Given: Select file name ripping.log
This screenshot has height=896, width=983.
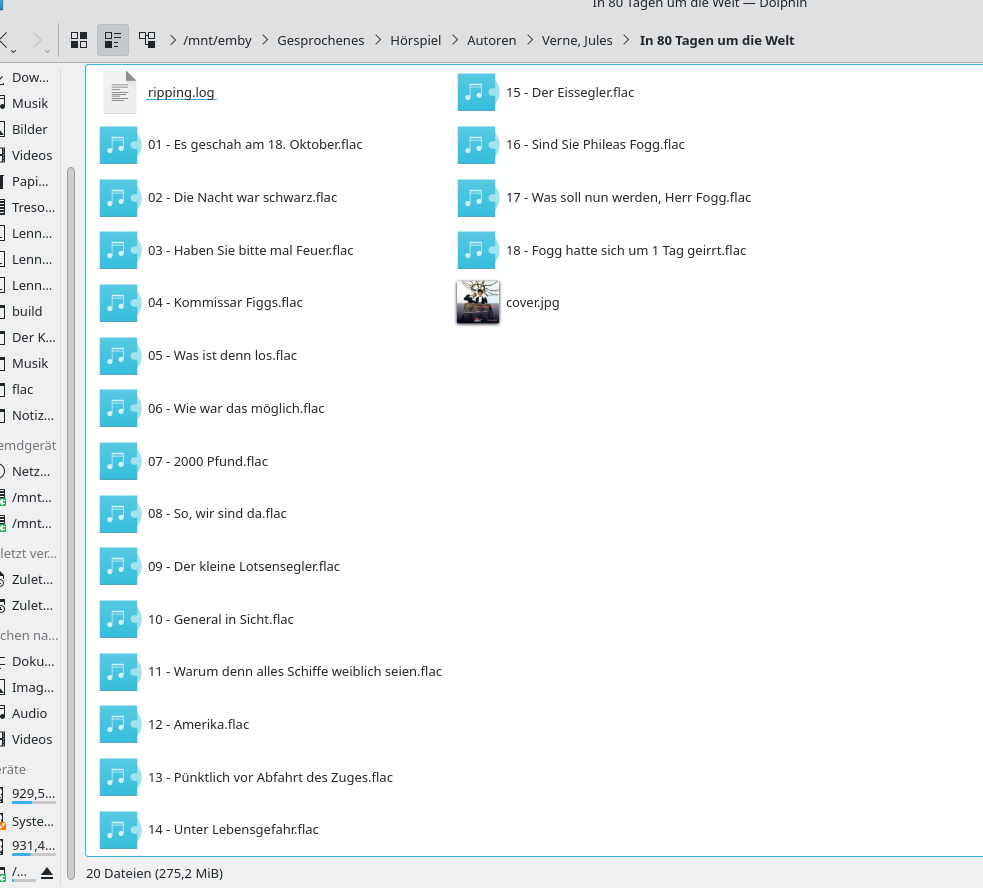Looking at the screenshot, I should pos(181,92).
